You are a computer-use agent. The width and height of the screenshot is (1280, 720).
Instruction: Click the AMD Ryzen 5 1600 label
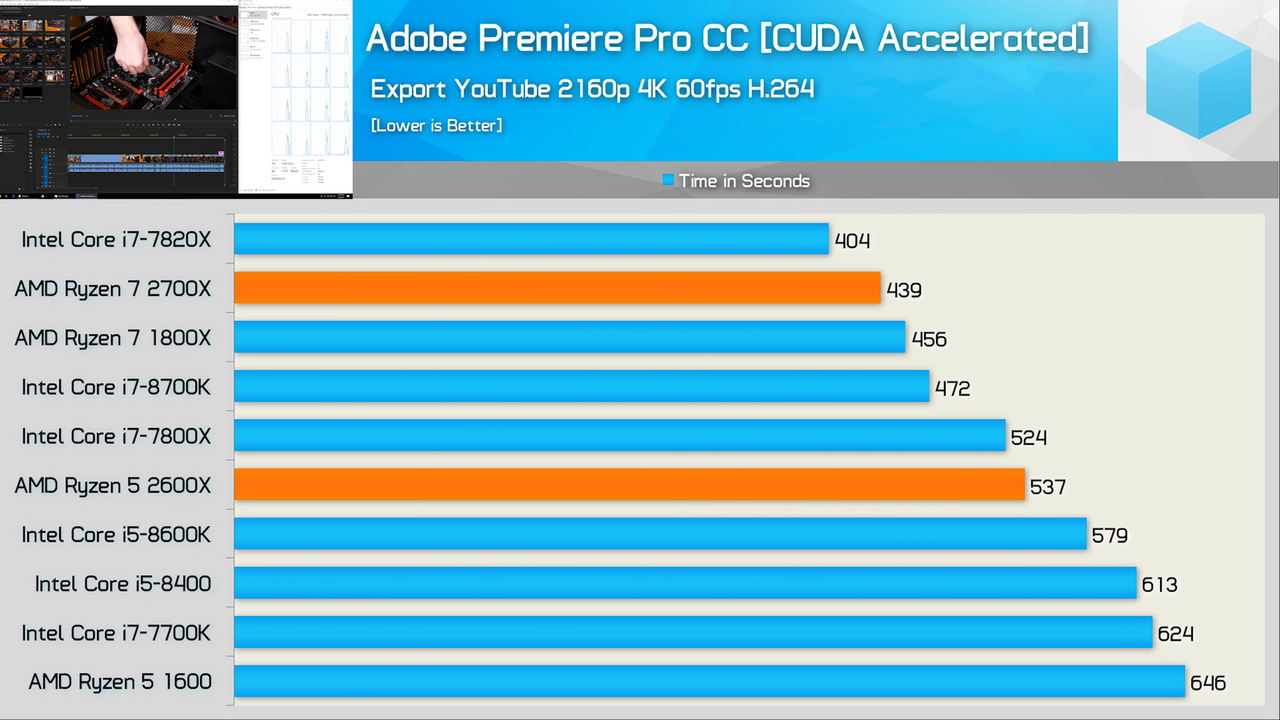(120, 682)
